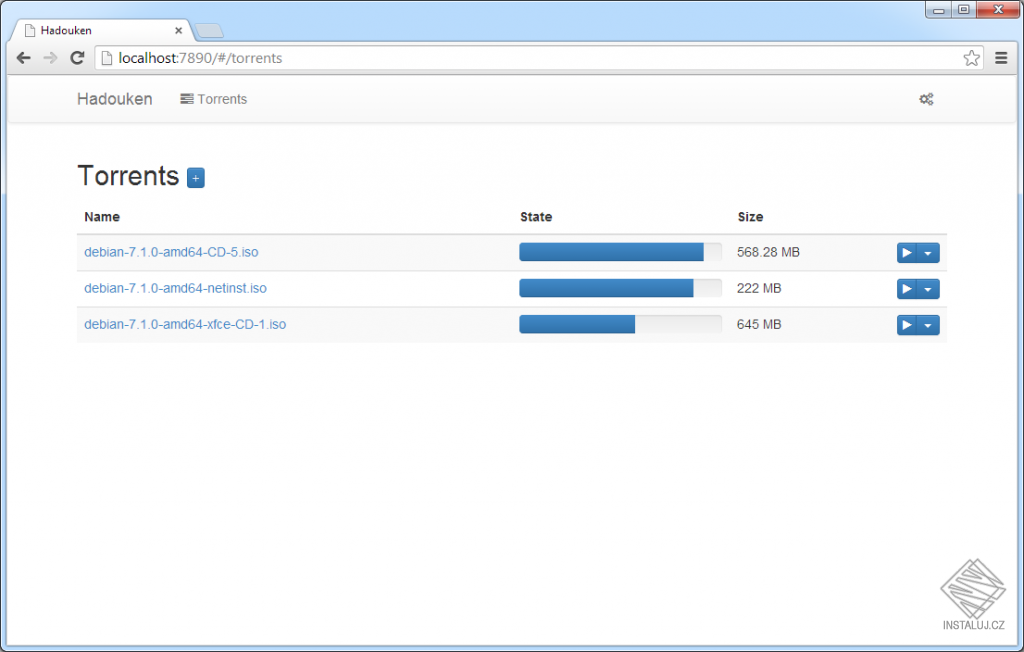Click the Hadouken brand link
The width and height of the screenshot is (1024, 652).
(115, 99)
